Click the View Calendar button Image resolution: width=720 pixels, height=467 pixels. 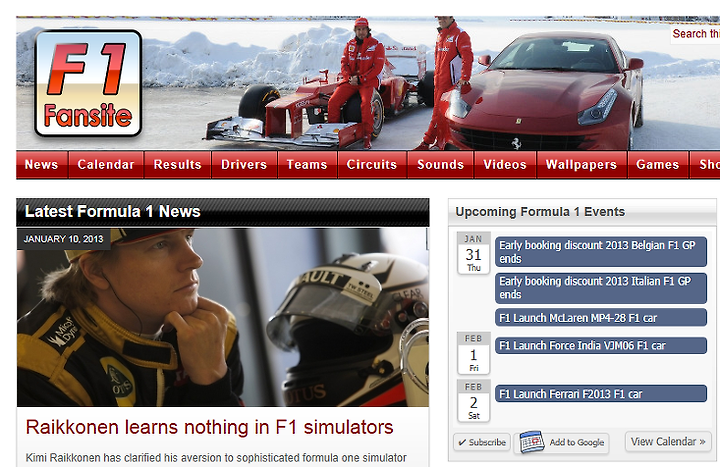point(668,441)
